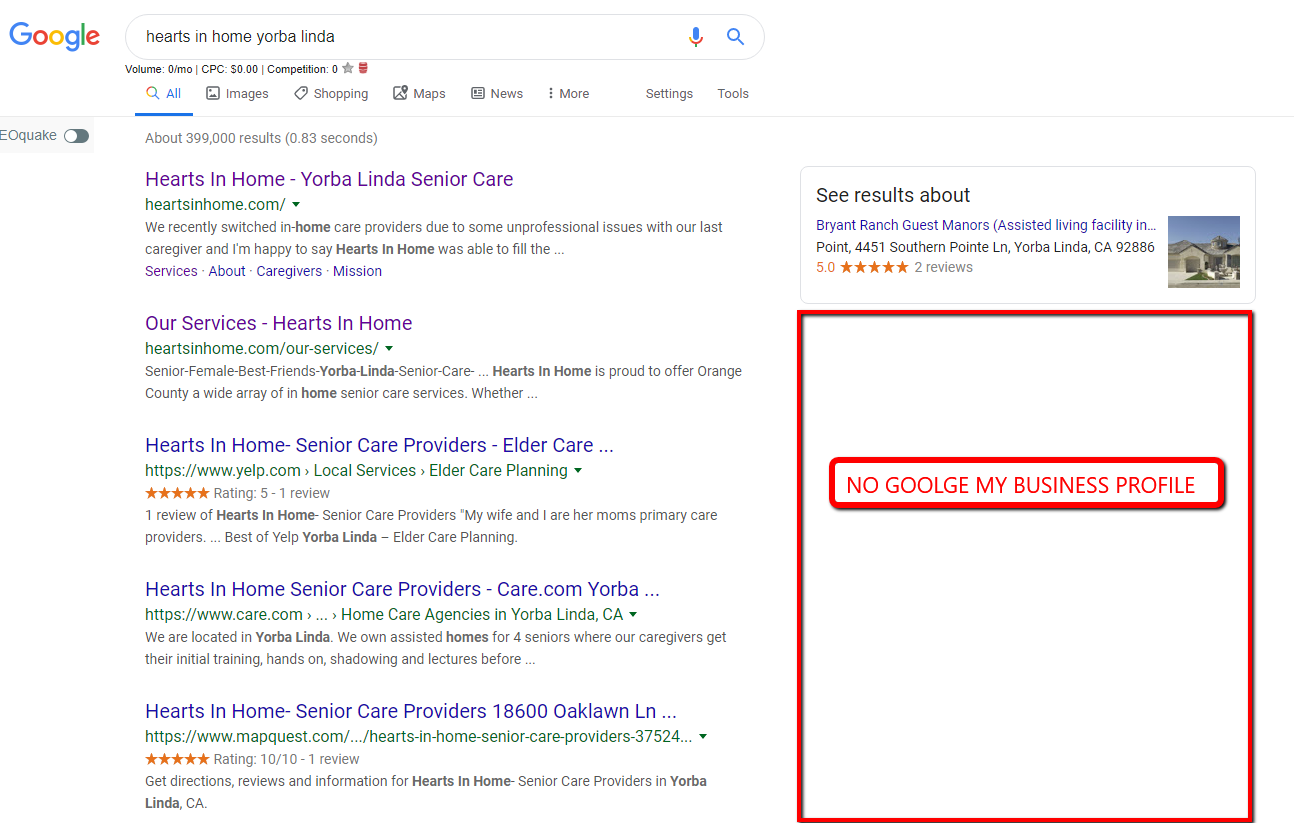This screenshot has width=1294, height=823.
Task: Open Bryant Ranch Guest Manors link
Action: click(985, 225)
